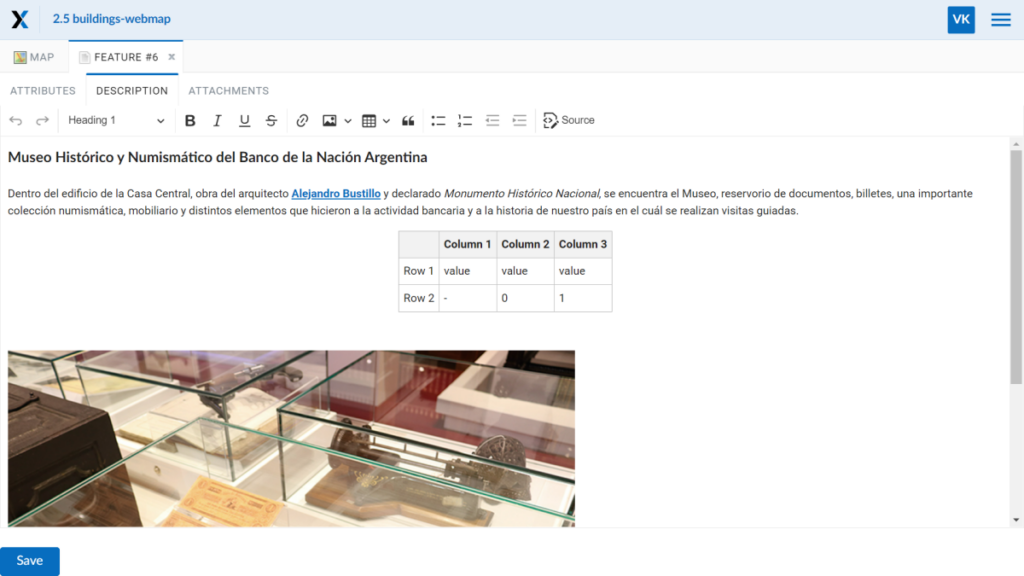Switch to the Map tab
1024x576 pixels.
point(34,57)
